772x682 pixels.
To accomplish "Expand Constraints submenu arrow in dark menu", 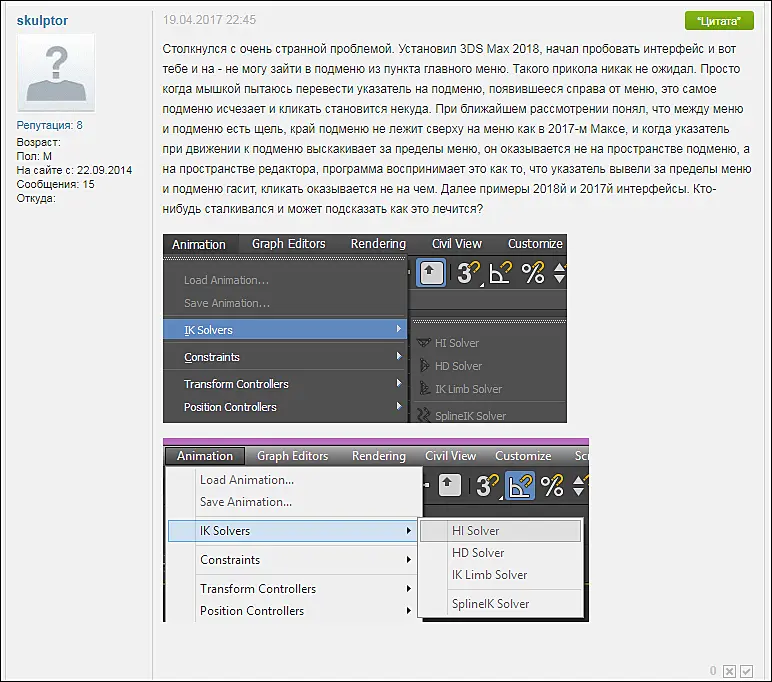I will pos(399,356).
